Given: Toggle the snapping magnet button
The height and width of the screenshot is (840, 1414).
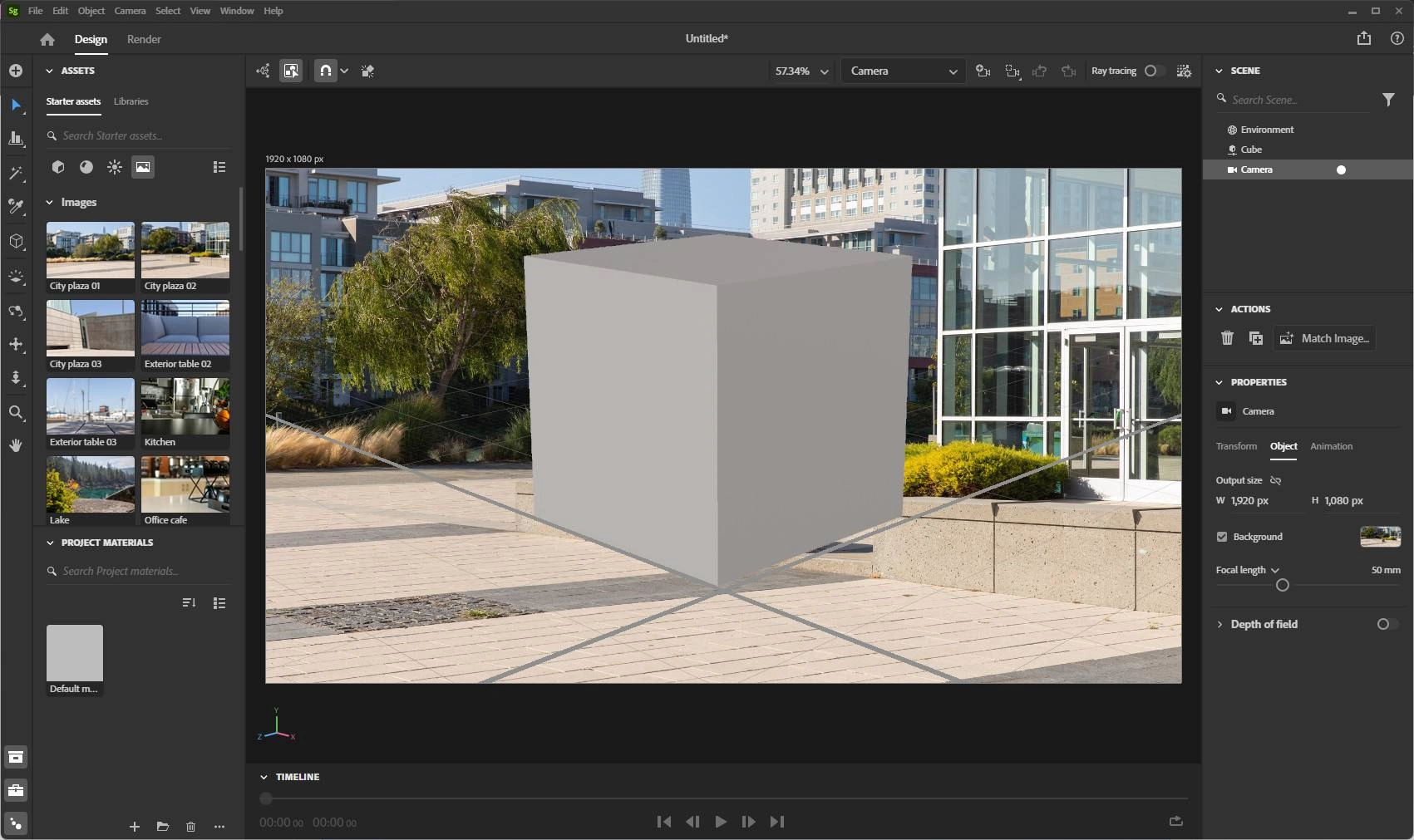Looking at the screenshot, I should pyautogui.click(x=326, y=71).
